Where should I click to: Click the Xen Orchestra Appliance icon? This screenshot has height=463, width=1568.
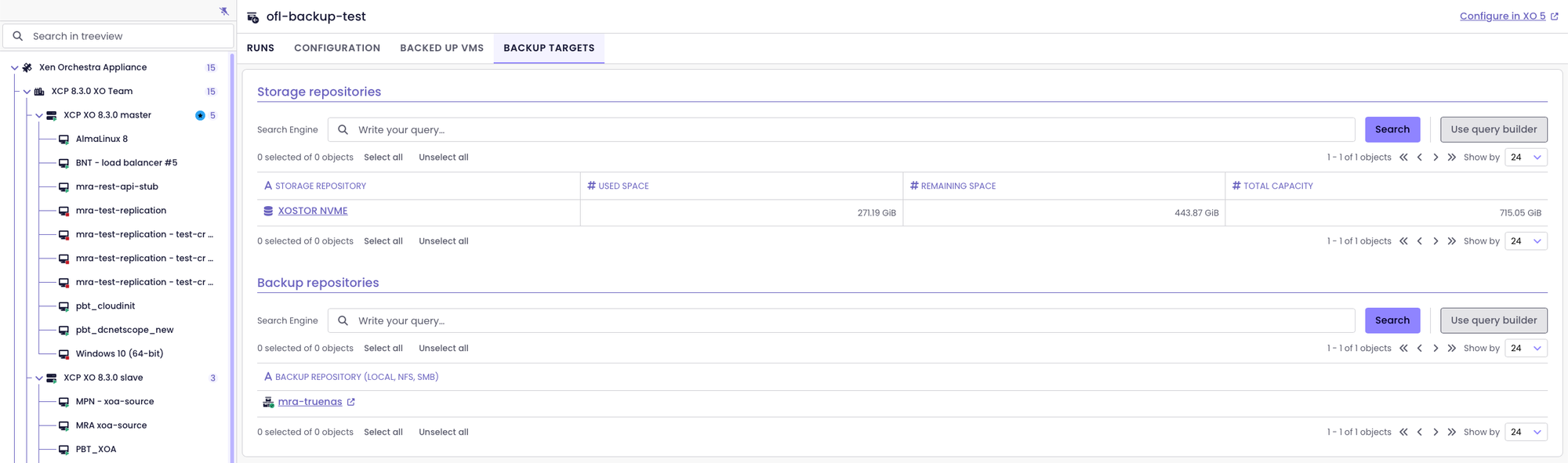coord(27,68)
